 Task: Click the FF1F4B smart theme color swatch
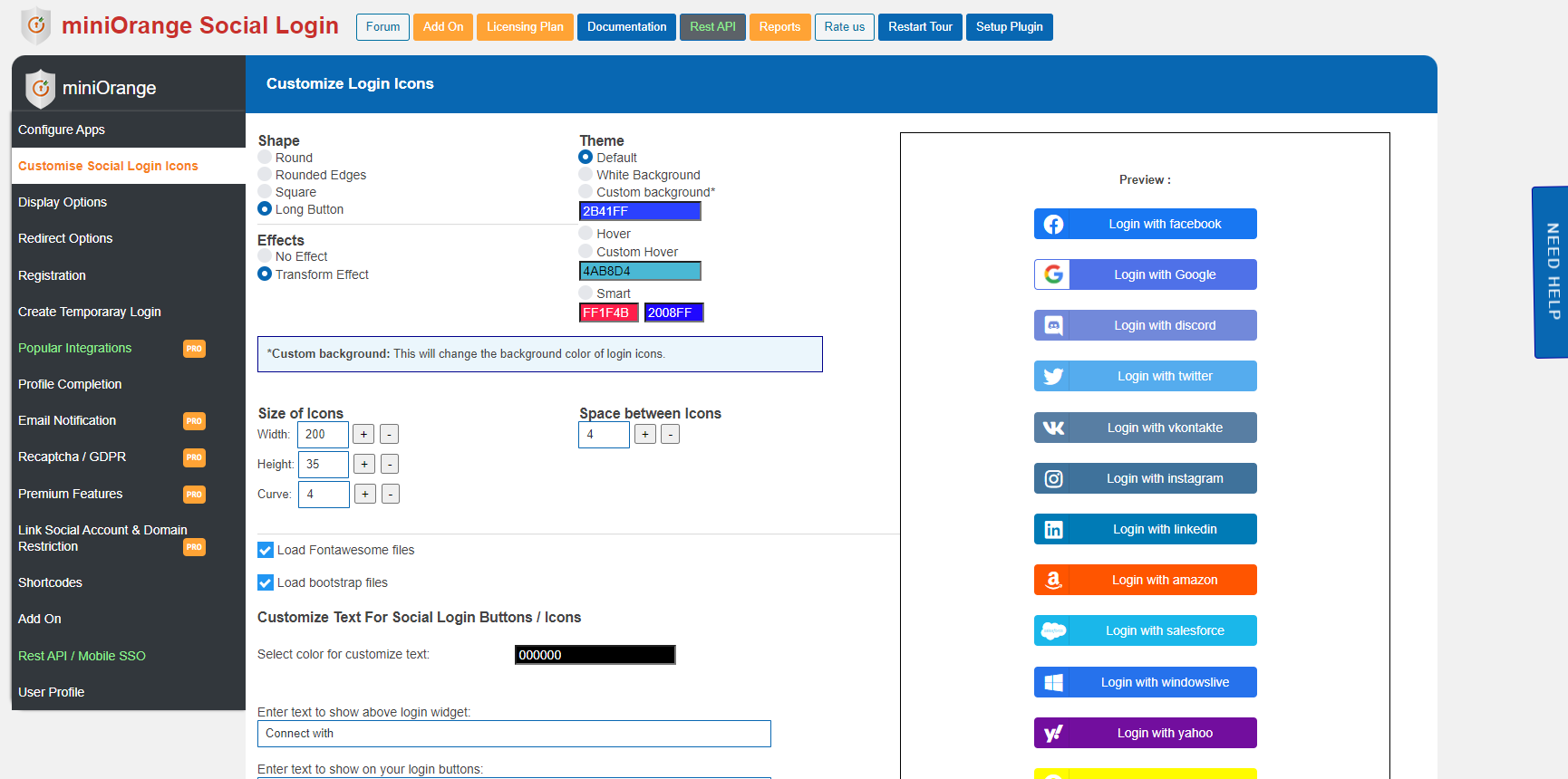(x=609, y=313)
